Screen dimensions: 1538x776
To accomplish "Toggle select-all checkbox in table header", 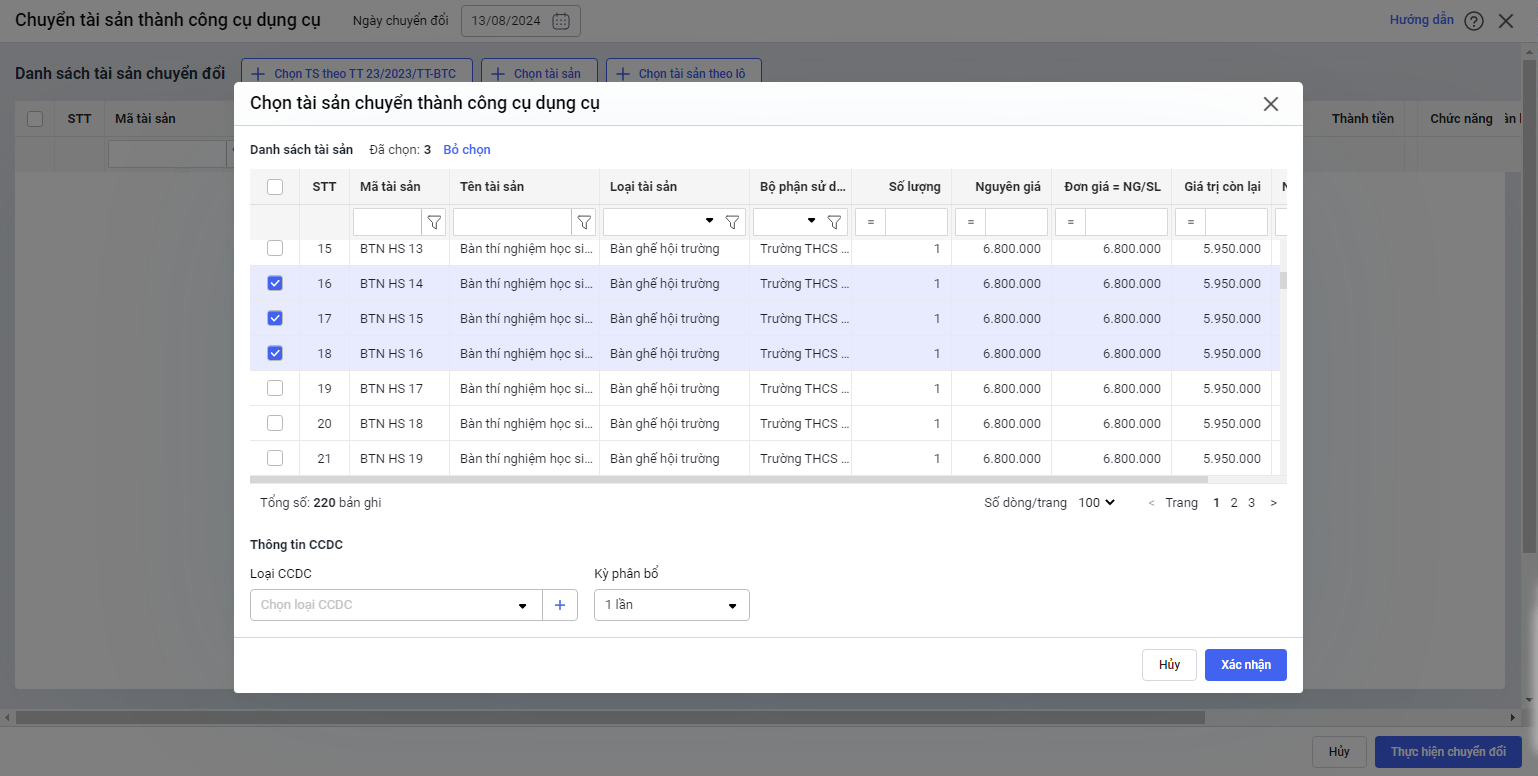I will [x=275, y=187].
